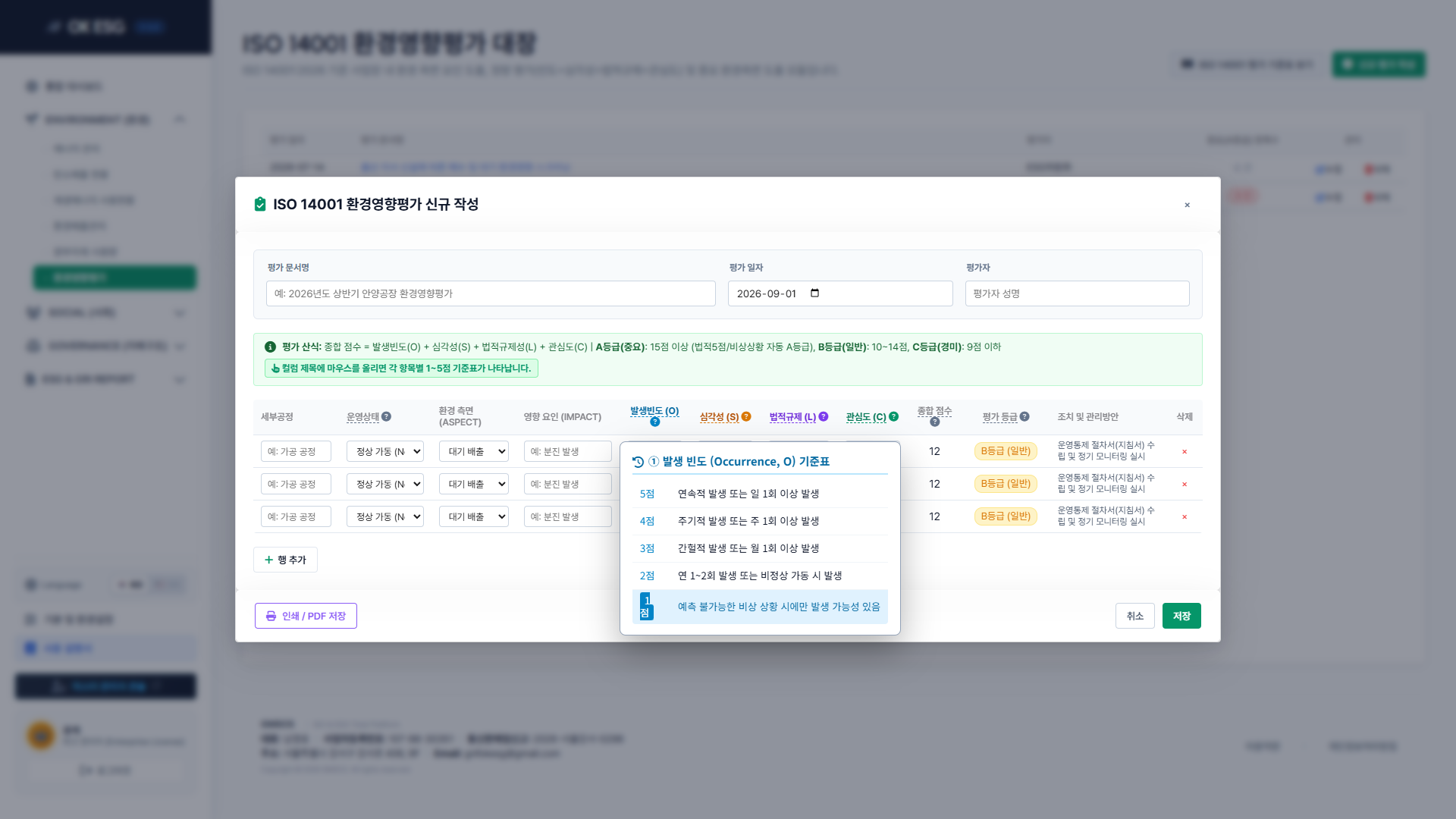1456x819 pixels.
Task: Click the 법적규제 (L) column header
Action: [x=792, y=417]
